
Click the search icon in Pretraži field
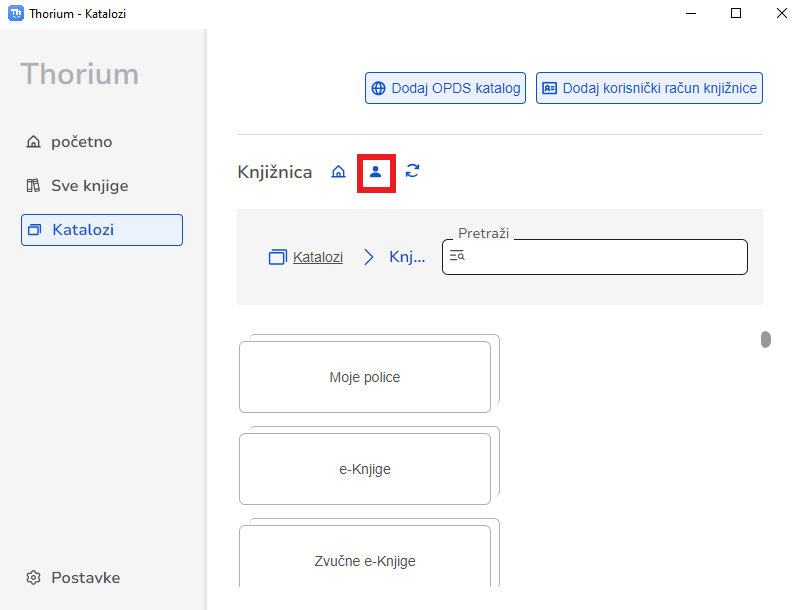tap(457, 257)
